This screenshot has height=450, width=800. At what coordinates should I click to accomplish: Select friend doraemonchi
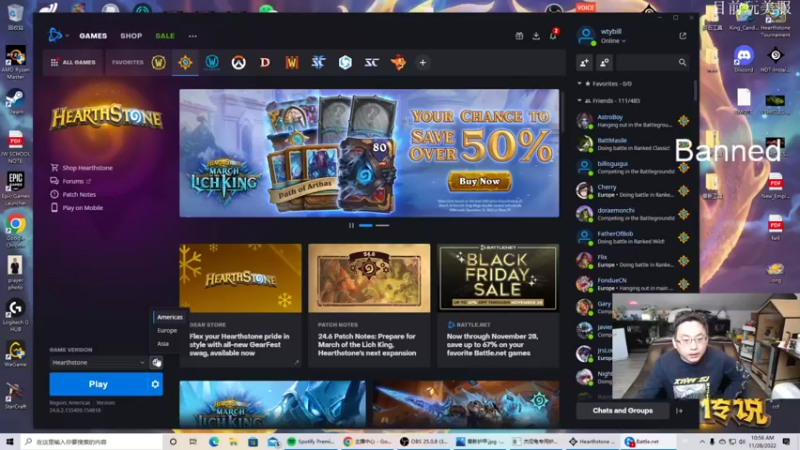coord(633,214)
